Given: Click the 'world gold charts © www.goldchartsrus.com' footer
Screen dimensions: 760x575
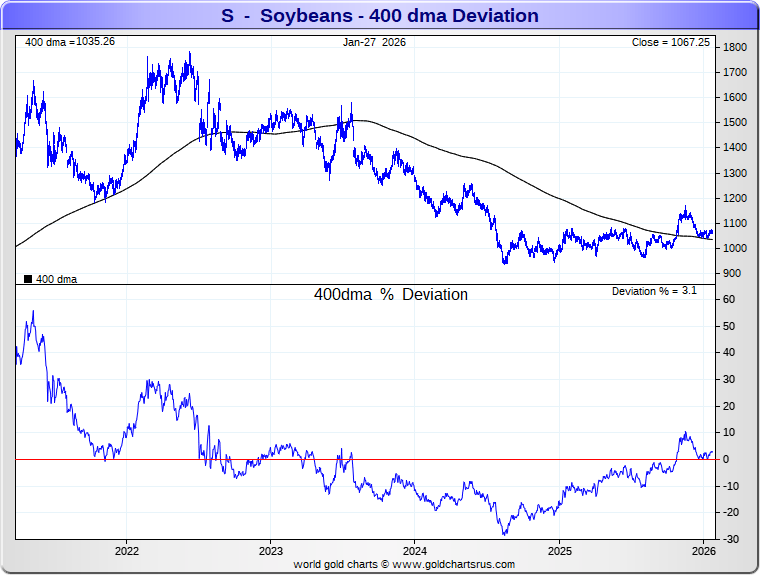Looking at the screenshot, I should click(x=404, y=564).
